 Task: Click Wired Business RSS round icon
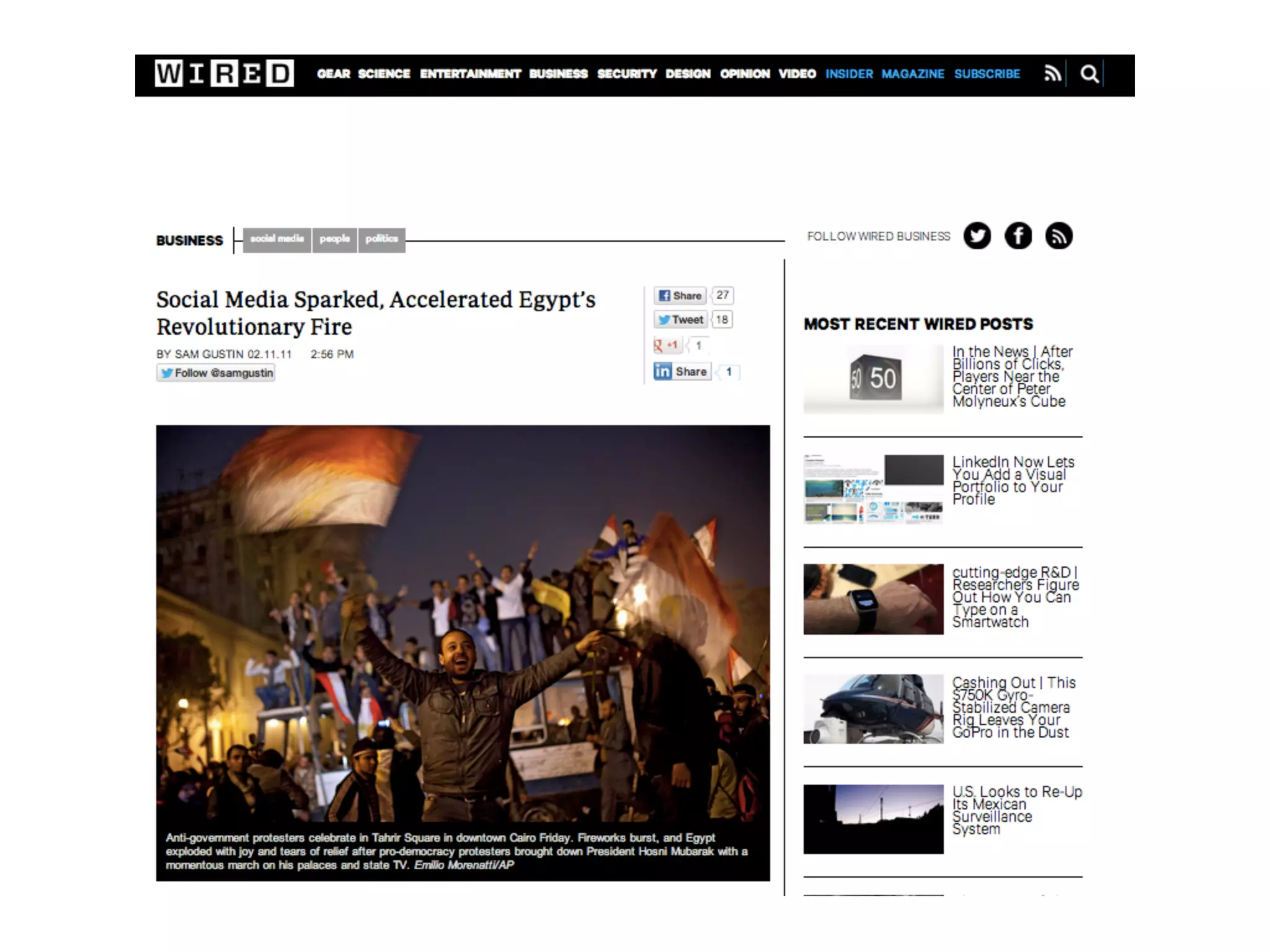click(x=1059, y=236)
